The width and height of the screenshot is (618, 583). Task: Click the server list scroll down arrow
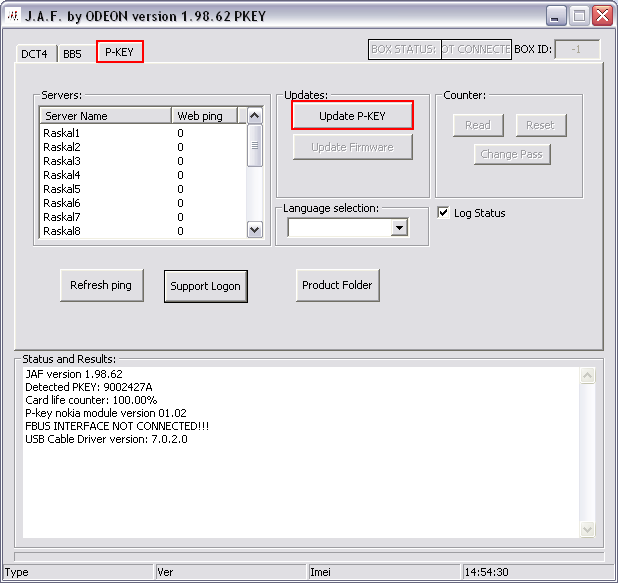click(255, 229)
